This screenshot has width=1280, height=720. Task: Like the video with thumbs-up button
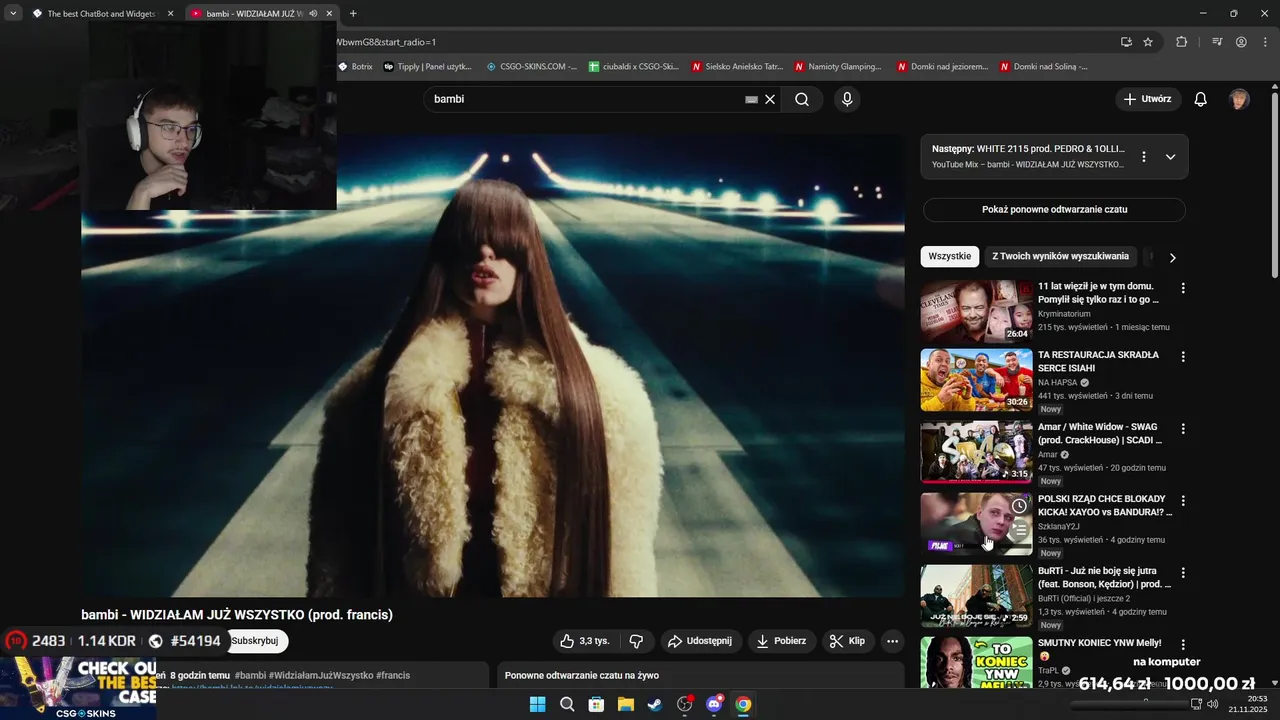(x=585, y=641)
